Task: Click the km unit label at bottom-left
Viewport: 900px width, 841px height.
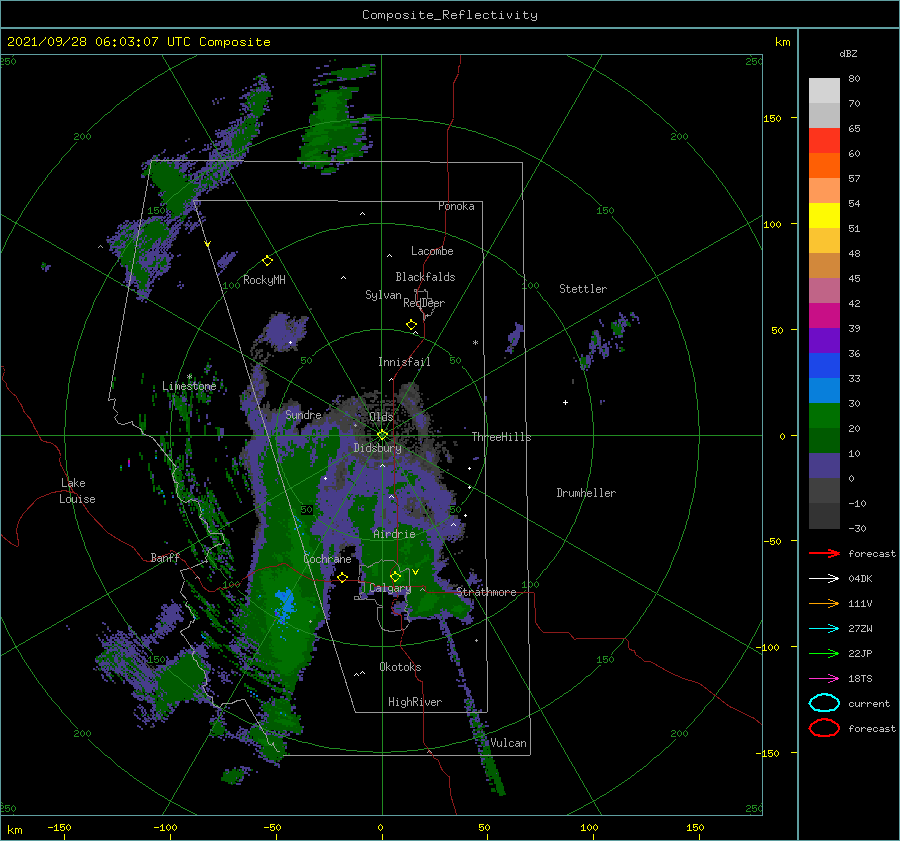Action: [x=15, y=830]
